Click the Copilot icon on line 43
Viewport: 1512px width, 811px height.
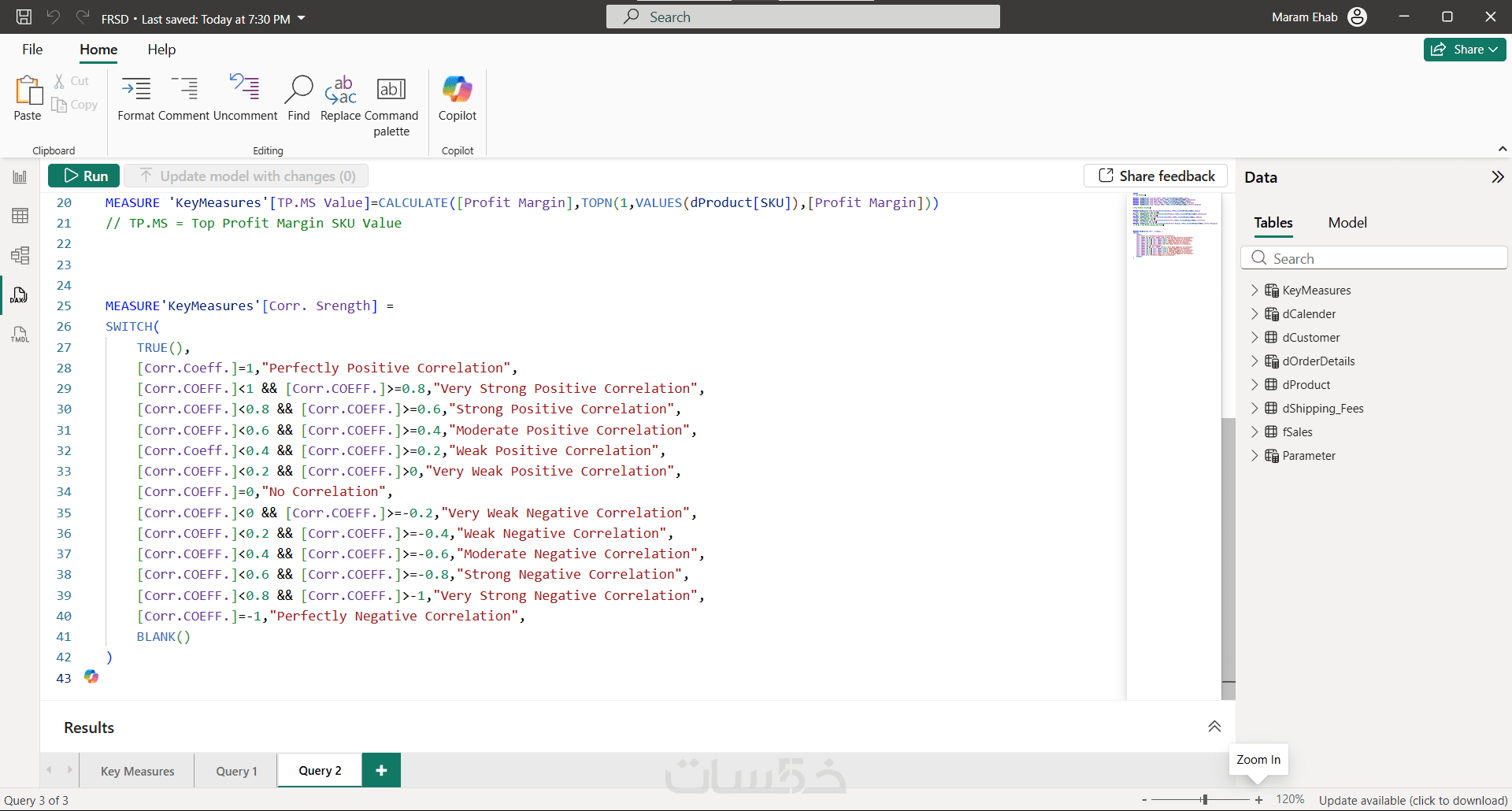[91, 676]
